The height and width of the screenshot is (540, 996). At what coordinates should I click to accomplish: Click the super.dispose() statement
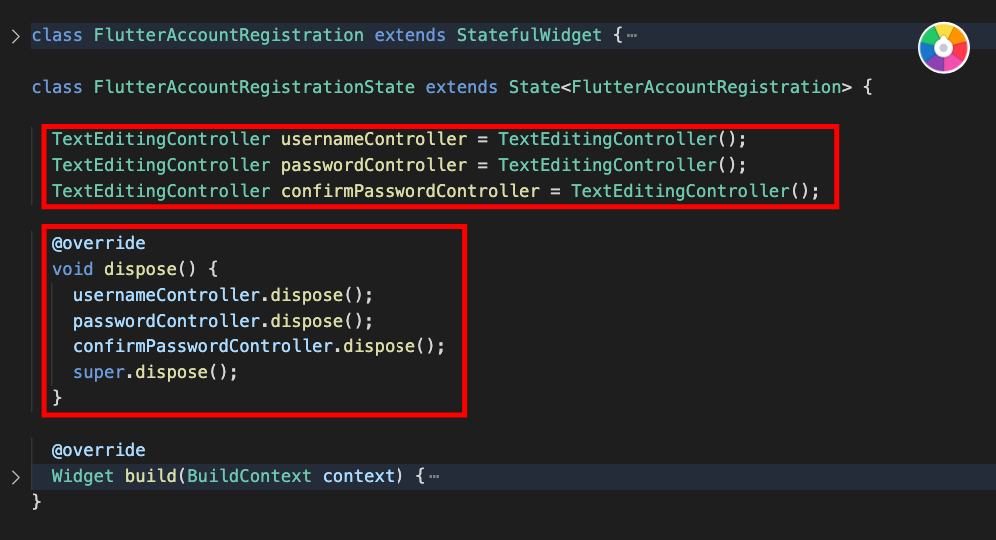click(155, 372)
